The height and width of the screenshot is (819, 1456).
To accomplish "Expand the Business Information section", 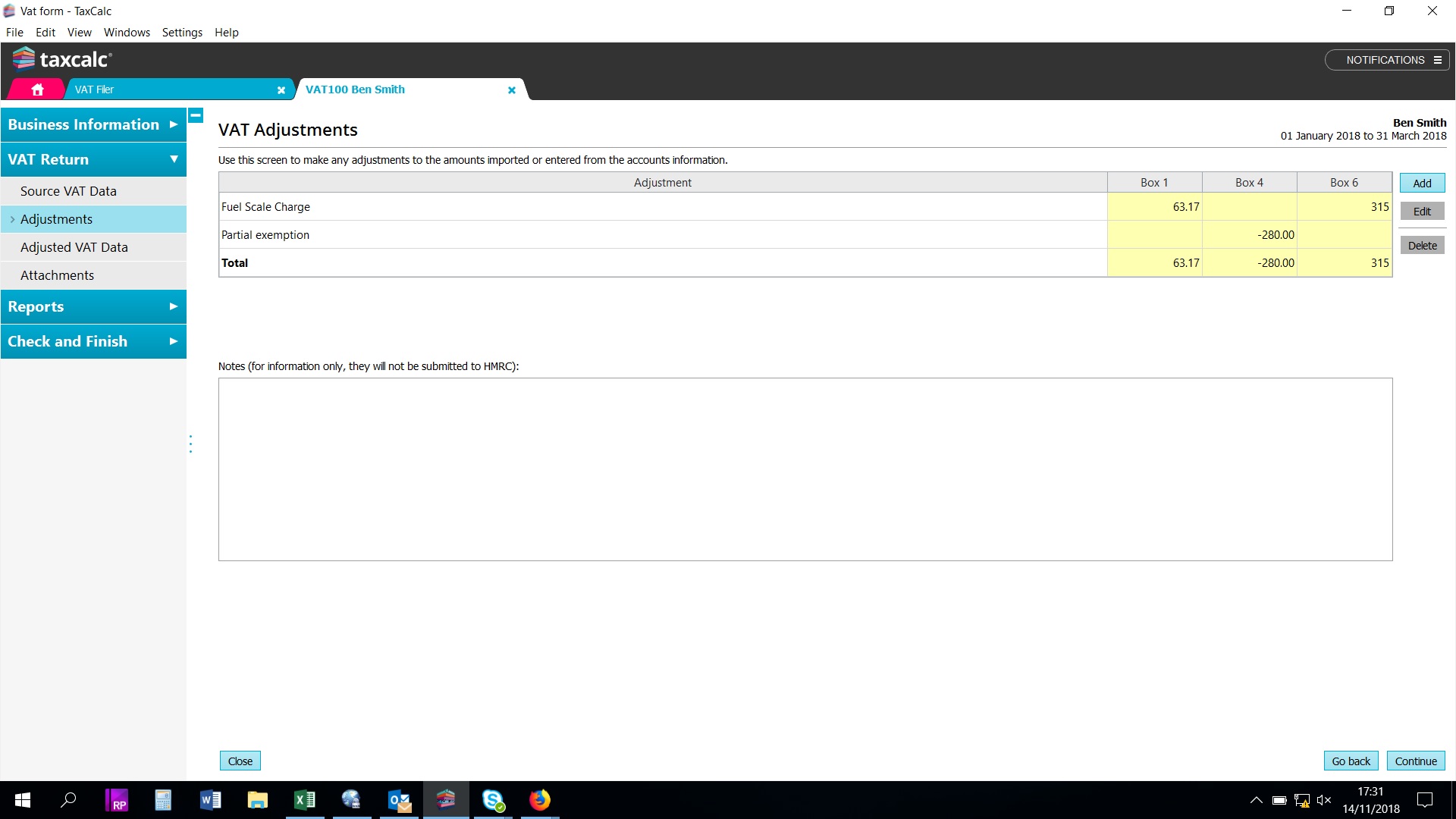I will (x=93, y=124).
